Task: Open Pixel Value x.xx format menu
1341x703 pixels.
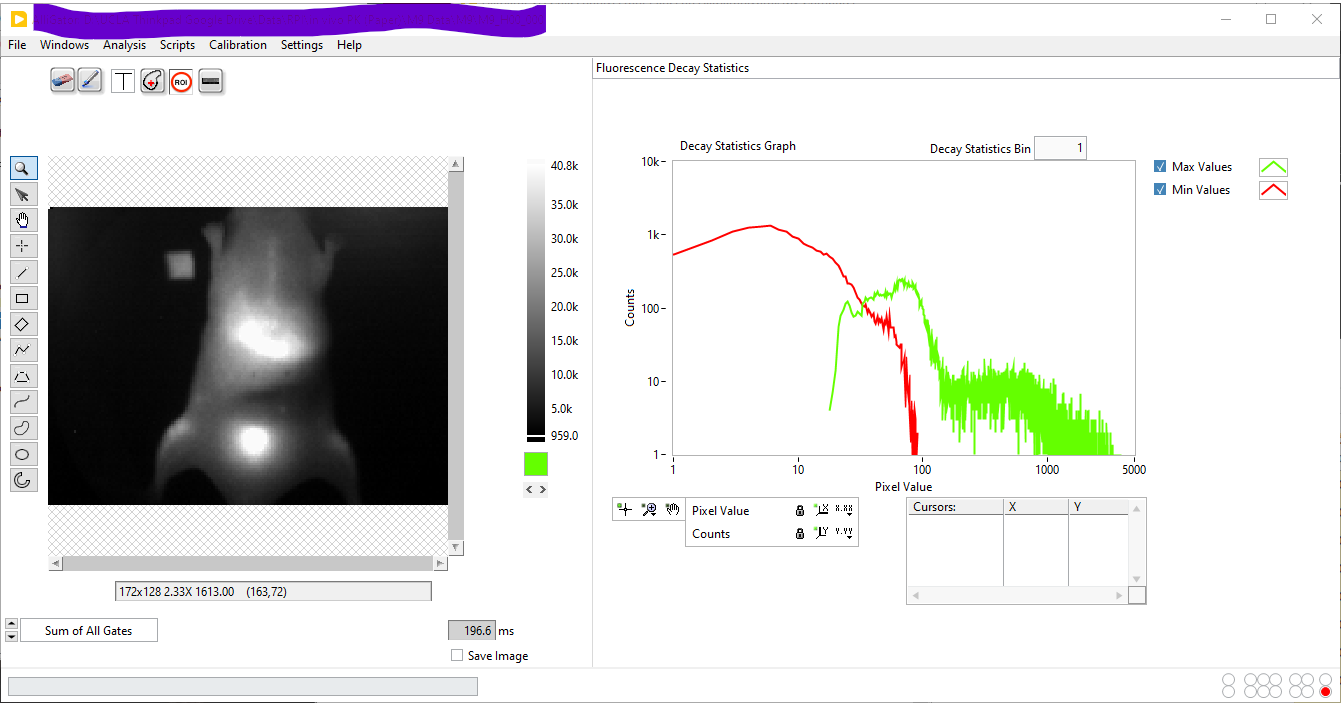Action: click(844, 511)
